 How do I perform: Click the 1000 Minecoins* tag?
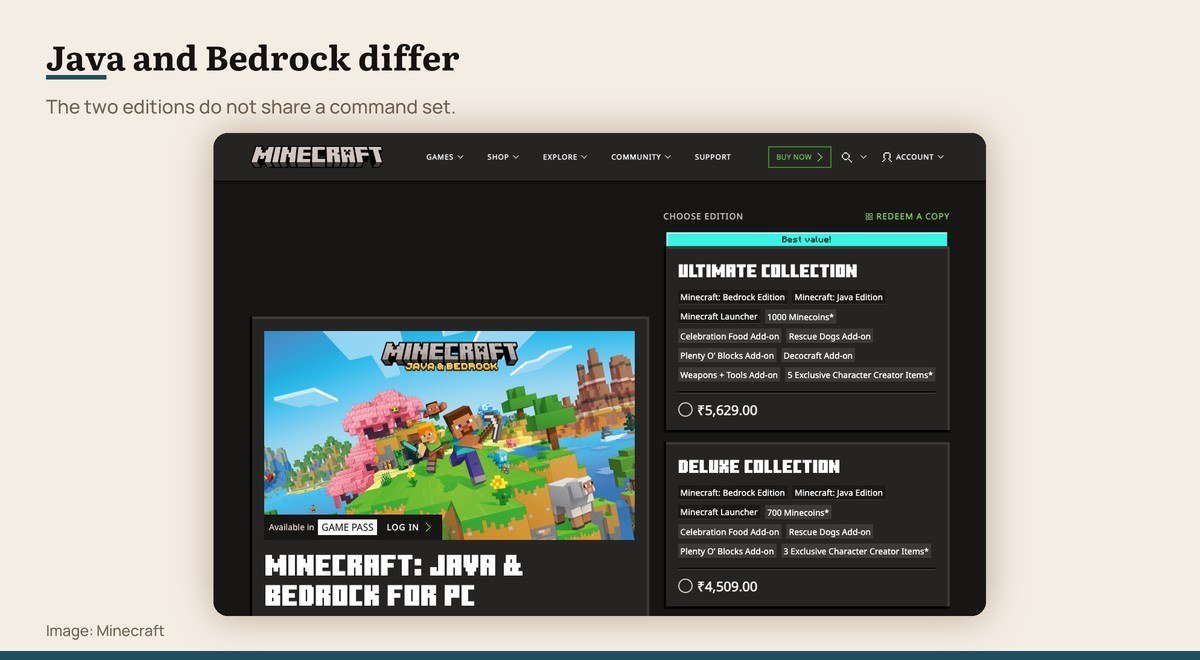coord(800,317)
